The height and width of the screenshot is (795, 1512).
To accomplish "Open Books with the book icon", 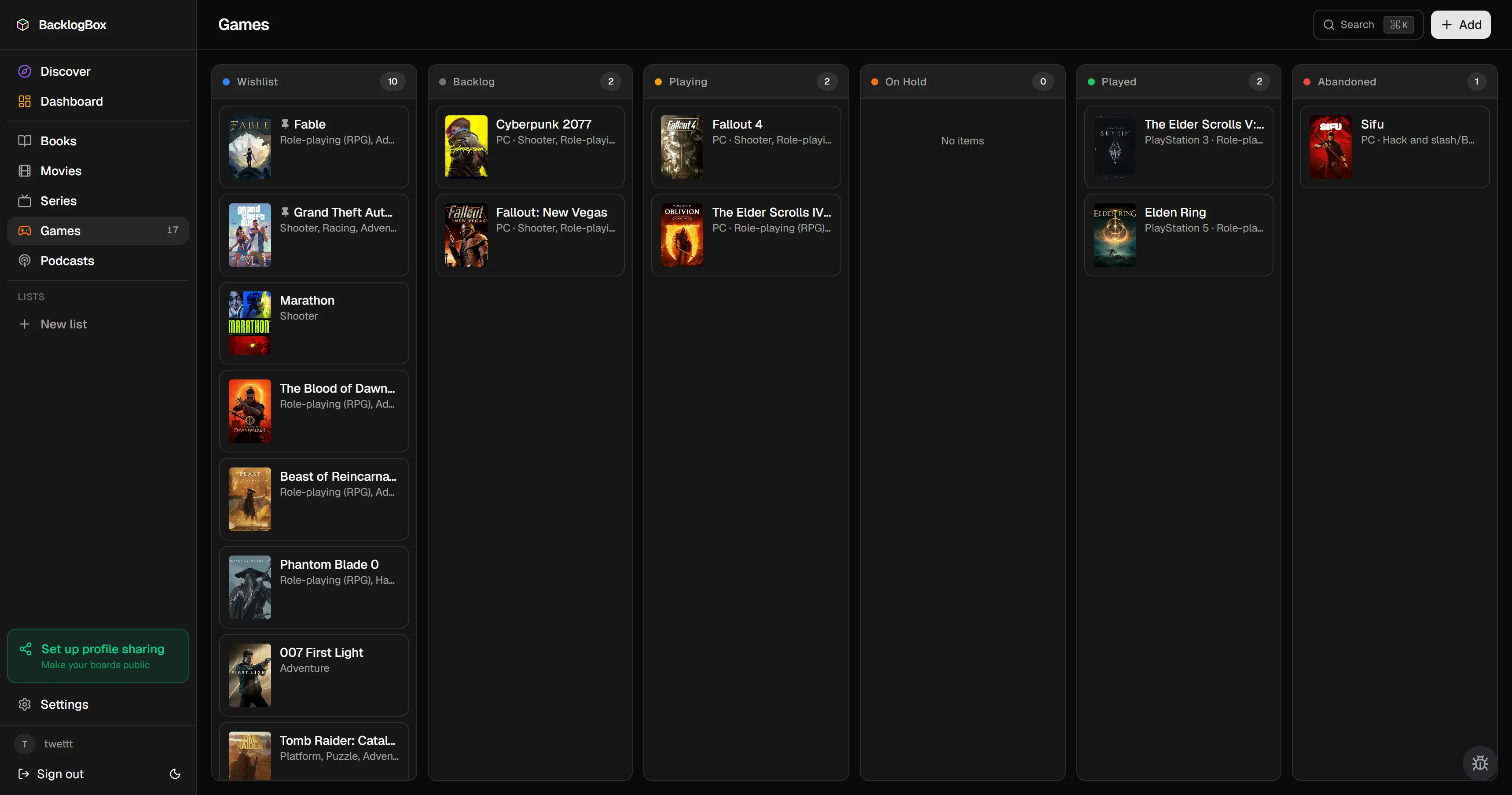I will coord(25,141).
